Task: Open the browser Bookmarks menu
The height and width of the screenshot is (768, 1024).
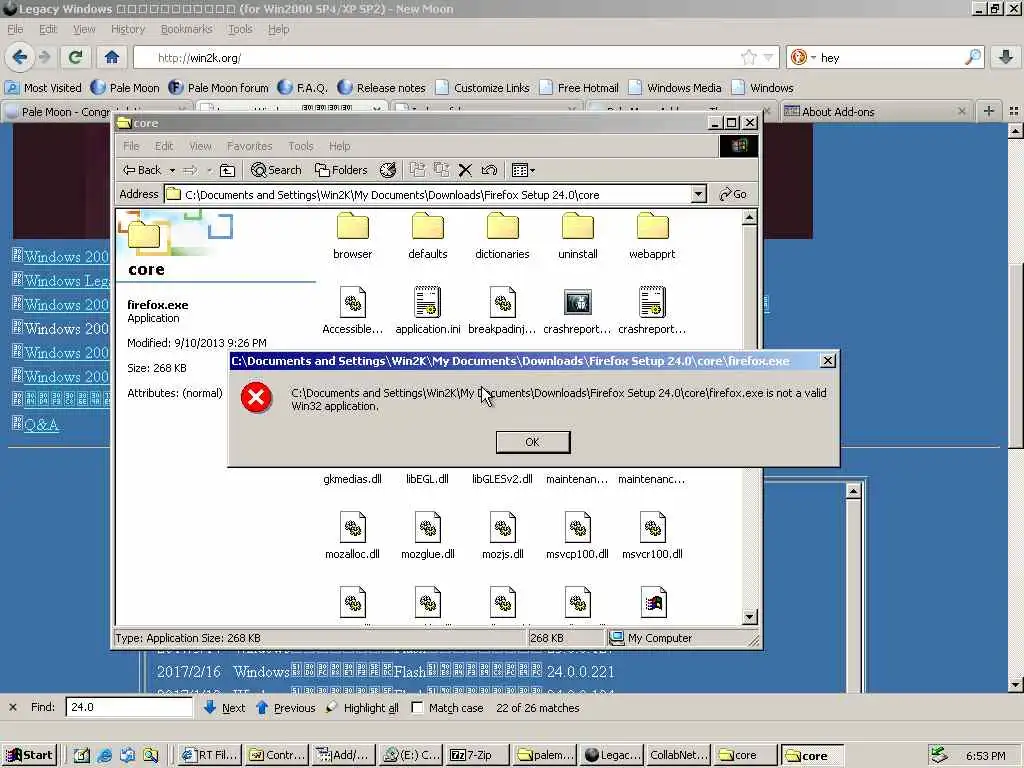Action: [186, 29]
